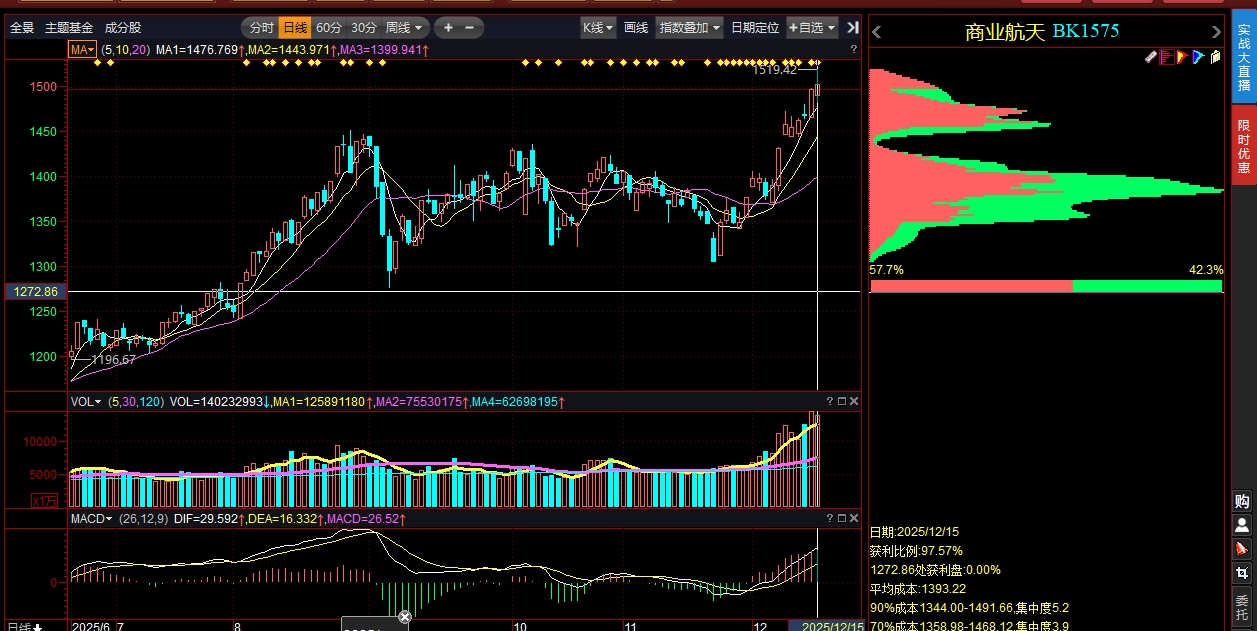The image size is (1257, 631).
Task: Click the 日期定位 button
Action: pyautogui.click(x=755, y=28)
